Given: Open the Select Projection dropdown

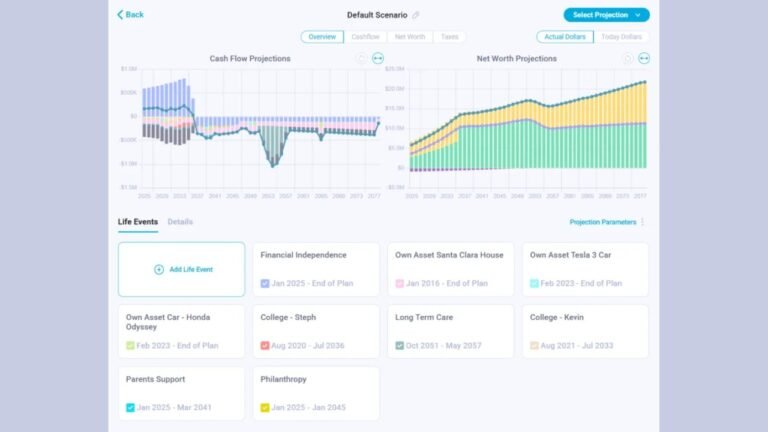Looking at the screenshot, I should [606, 15].
